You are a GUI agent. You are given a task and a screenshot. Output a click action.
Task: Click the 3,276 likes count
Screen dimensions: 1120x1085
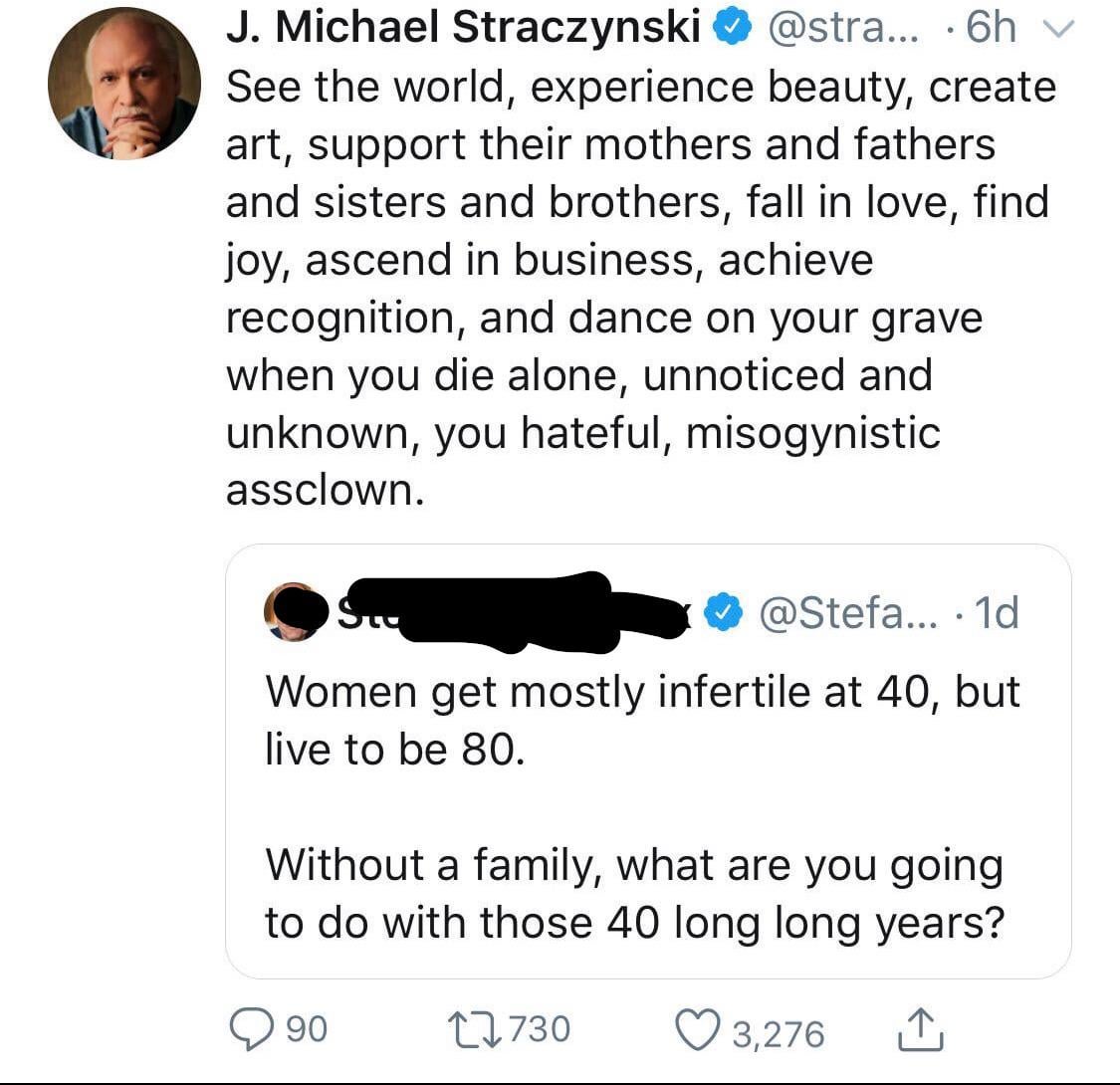tap(779, 1031)
